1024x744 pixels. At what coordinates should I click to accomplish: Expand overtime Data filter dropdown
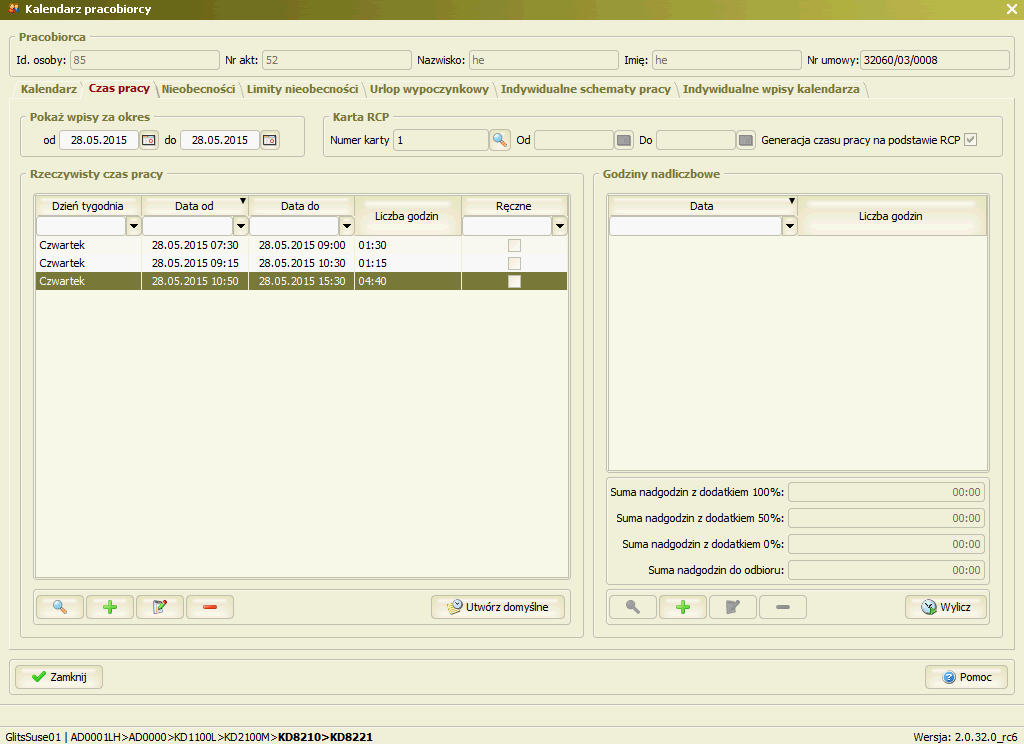[790, 226]
